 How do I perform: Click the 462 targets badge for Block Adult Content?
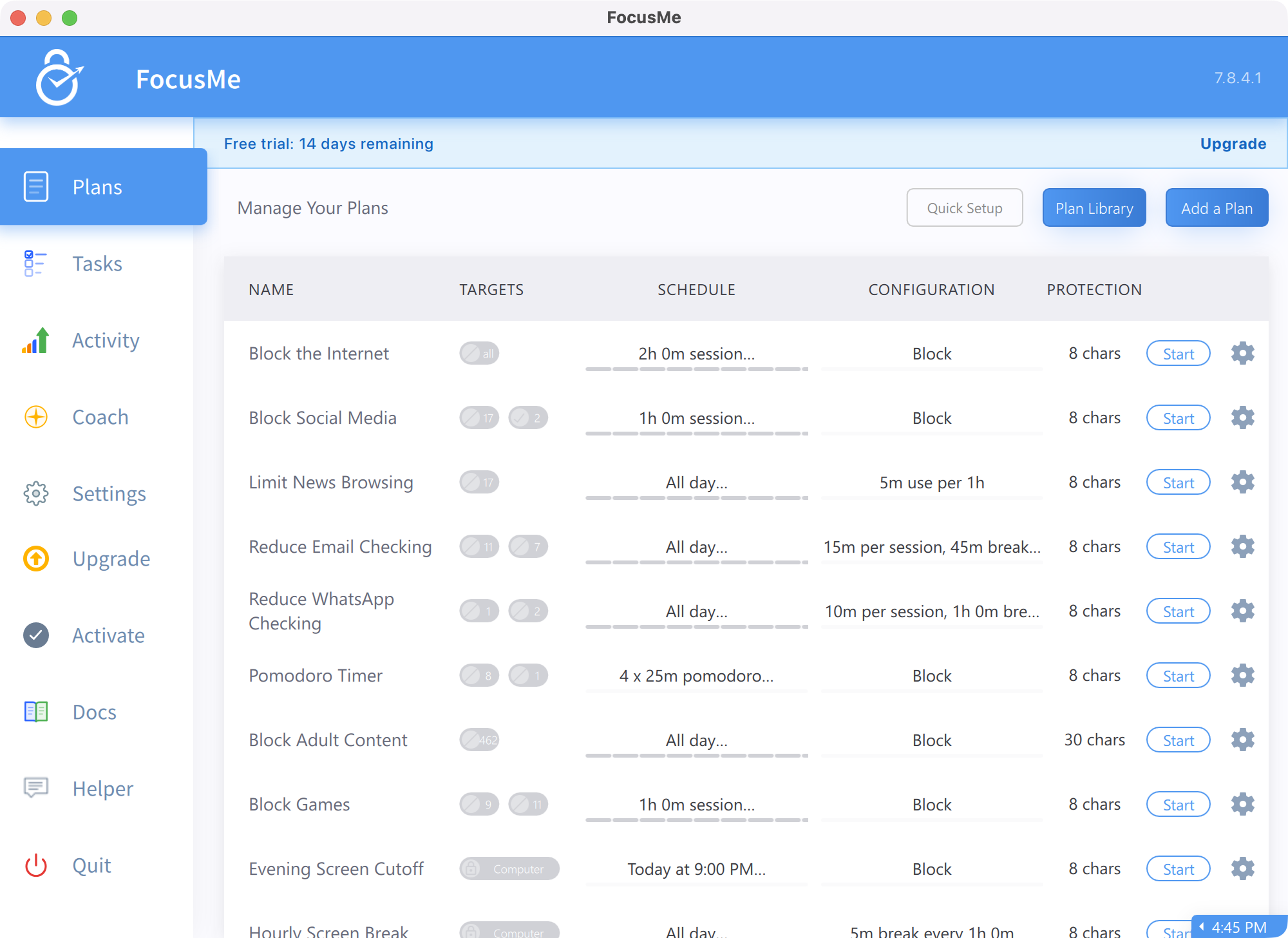pyautogui.click(x=479, y=740)
